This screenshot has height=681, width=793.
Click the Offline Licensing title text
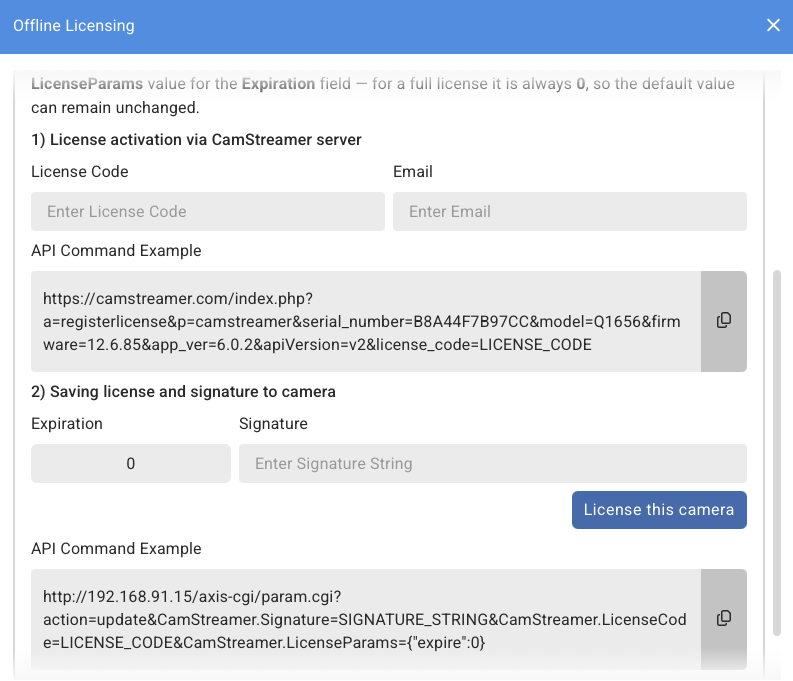(x=73, y=26)
